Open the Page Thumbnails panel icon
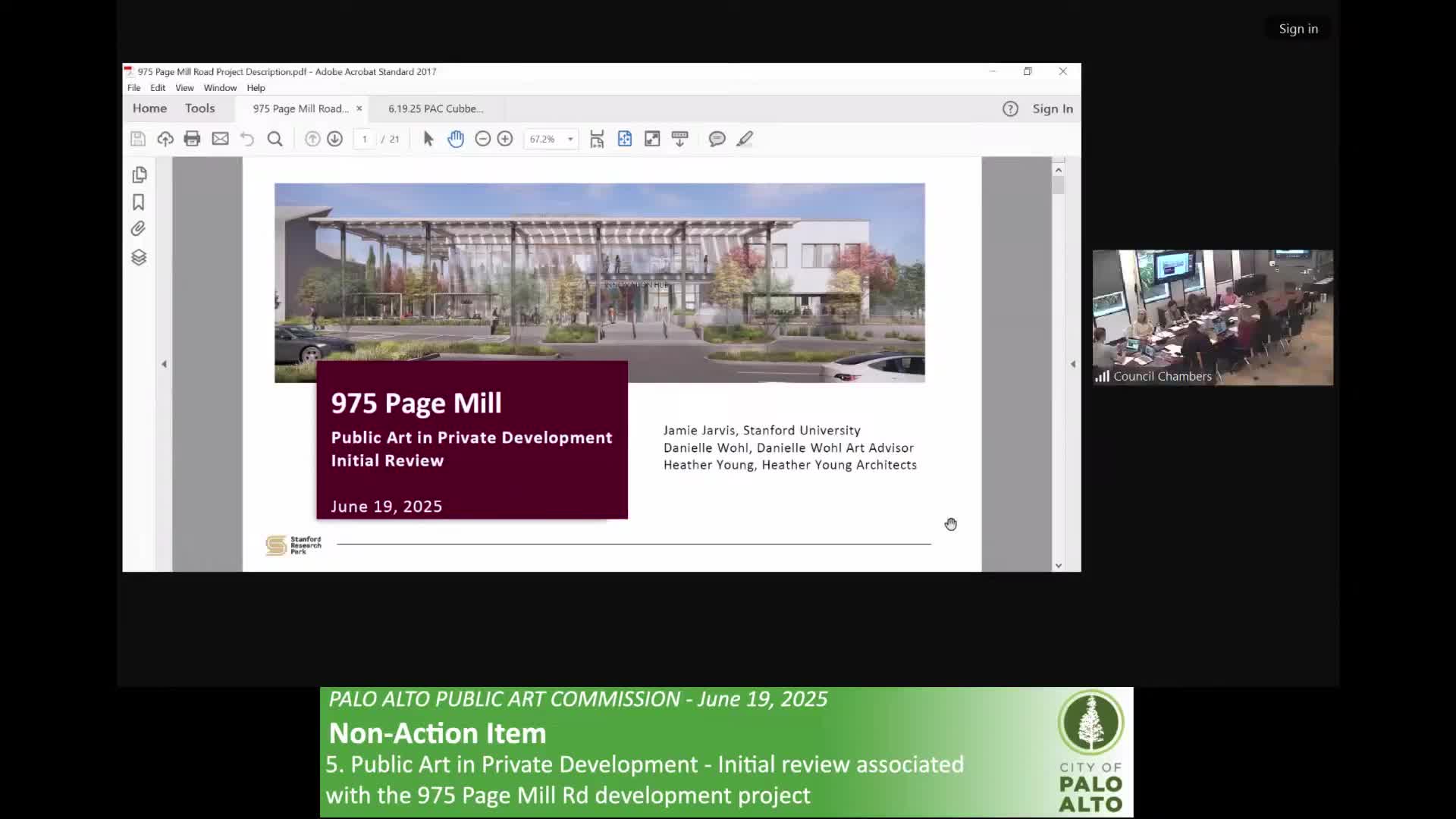Screen dimensions: 1456x819 (x=139, y=175)
